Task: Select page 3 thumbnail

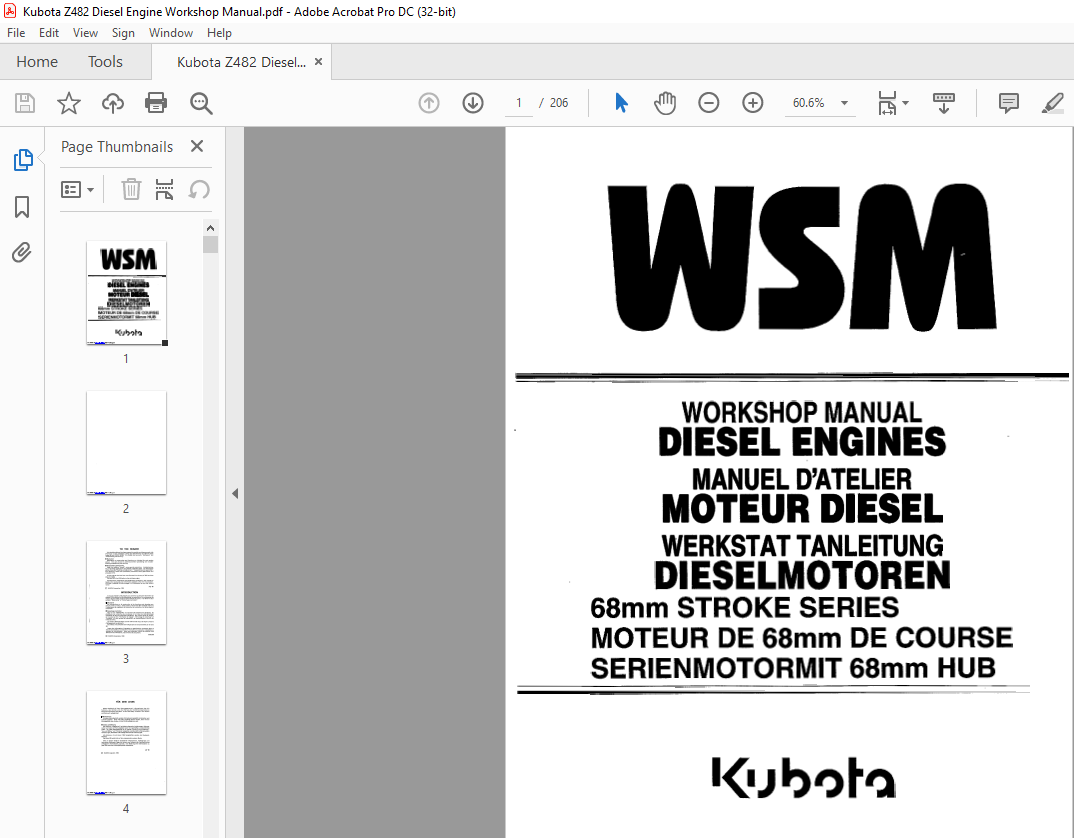Action: click(x=126, y=593)
